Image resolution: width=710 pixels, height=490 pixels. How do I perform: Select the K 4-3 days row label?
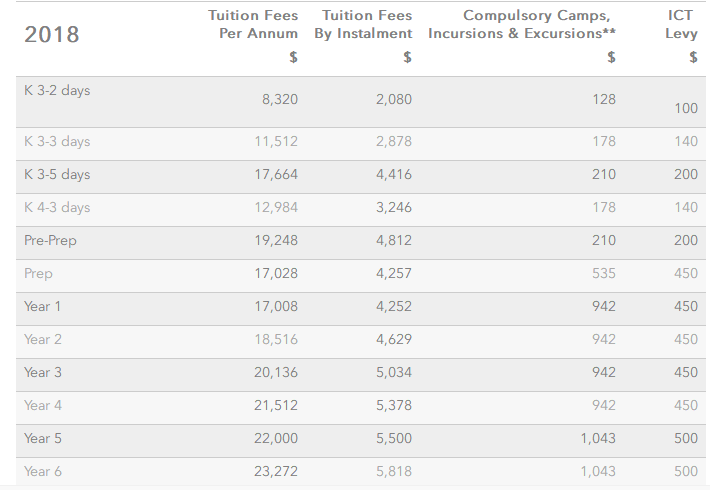(57, 208)
